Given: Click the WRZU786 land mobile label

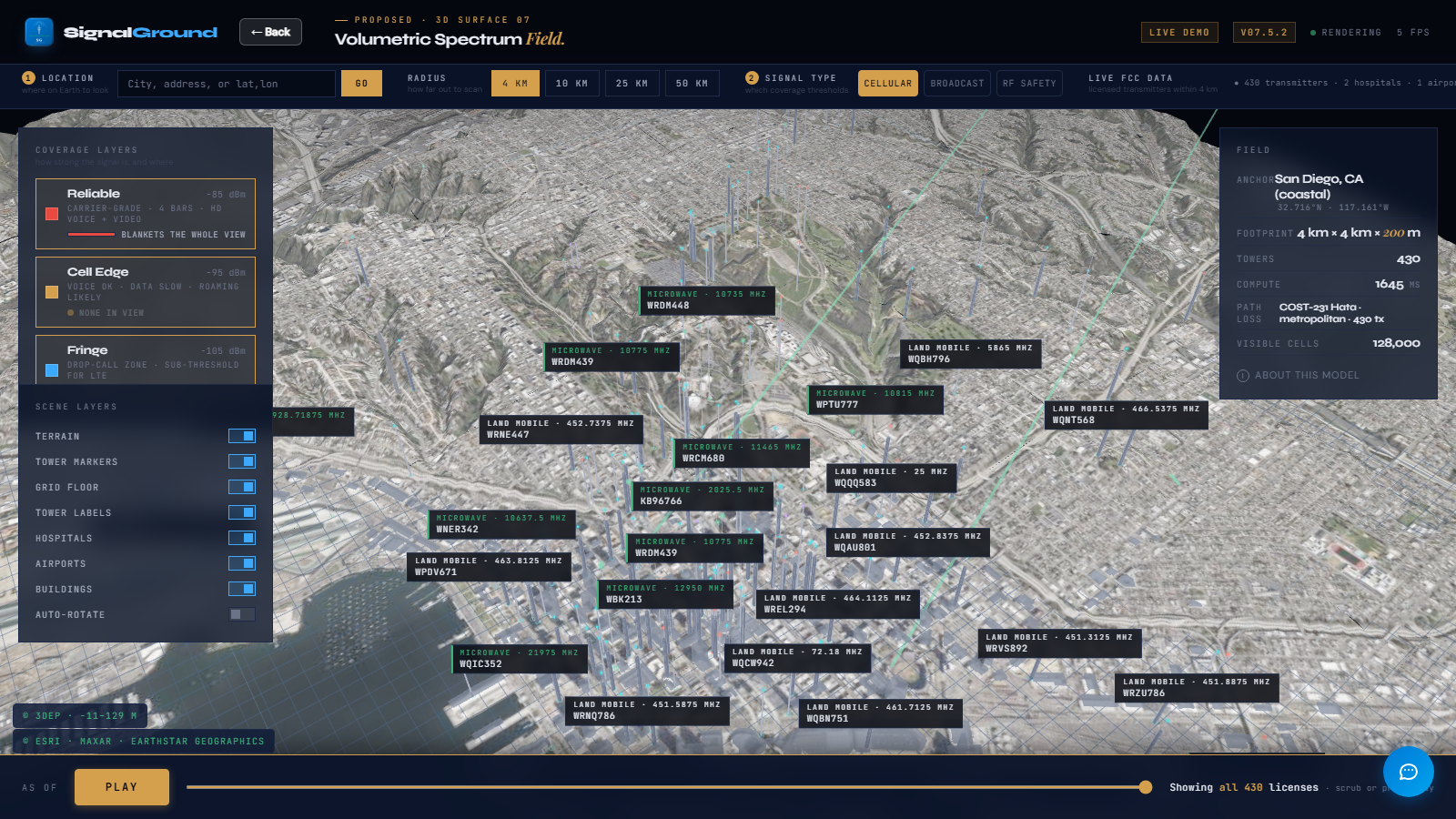Looking at the screenshot, I should pyautogui.click(x=1197, y=688).
